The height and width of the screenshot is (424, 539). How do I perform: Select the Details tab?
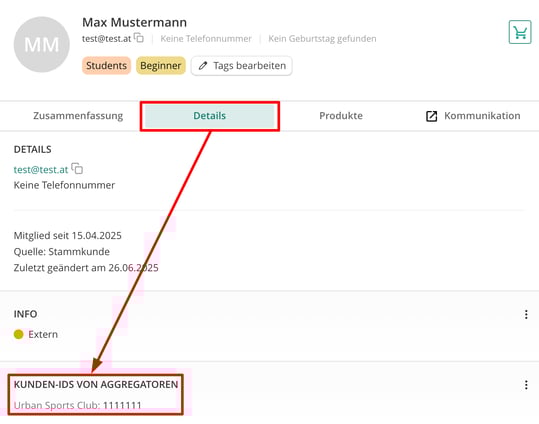click(x=210, y=116)
